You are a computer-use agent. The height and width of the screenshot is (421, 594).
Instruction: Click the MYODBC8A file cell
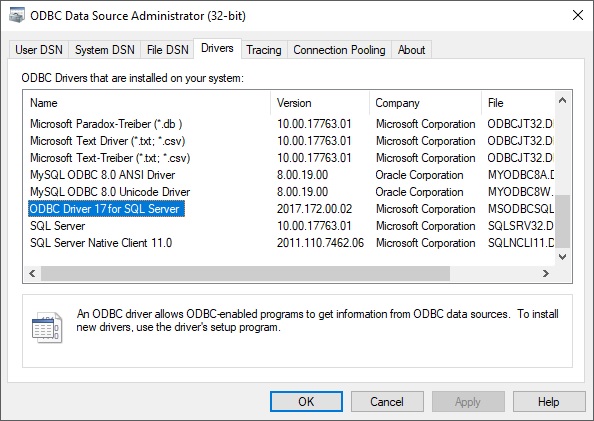pos(521,175)
